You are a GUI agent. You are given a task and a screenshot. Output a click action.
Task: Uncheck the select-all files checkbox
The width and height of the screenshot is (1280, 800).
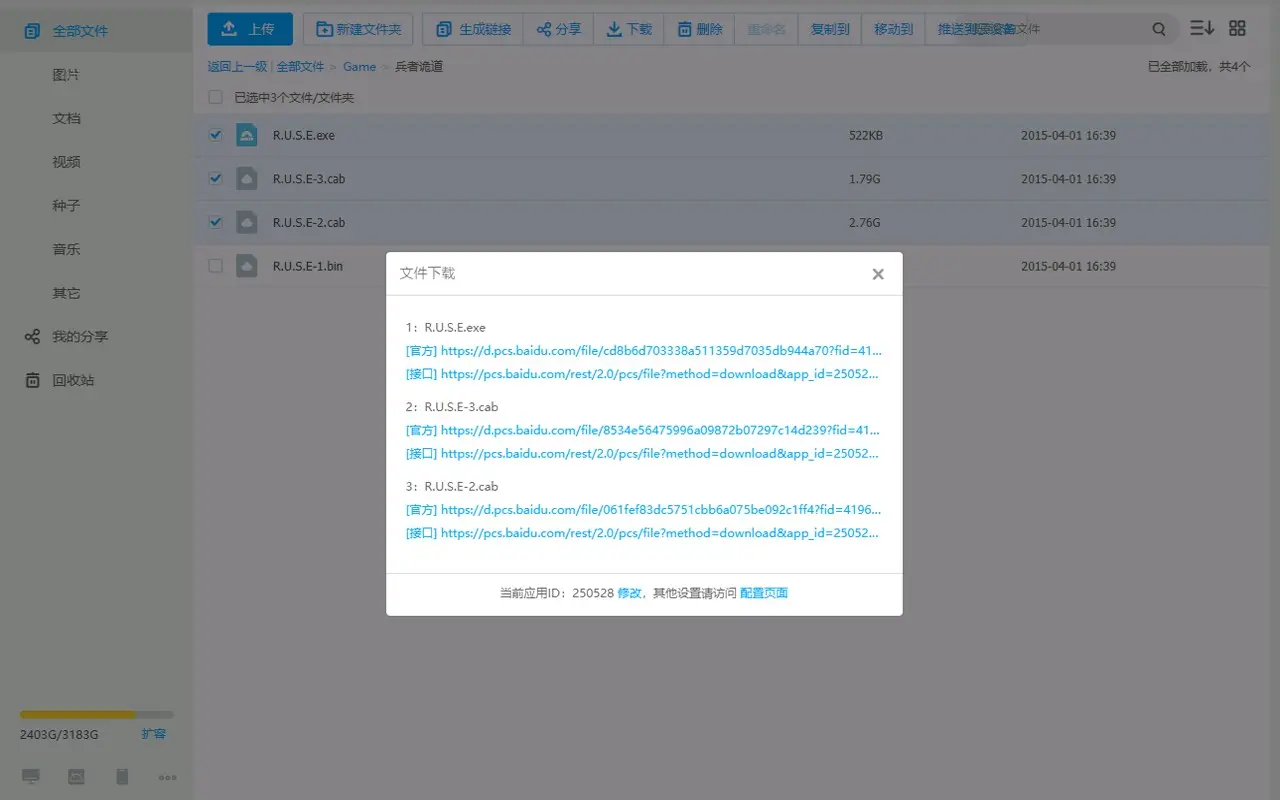(x=215, y=98)
